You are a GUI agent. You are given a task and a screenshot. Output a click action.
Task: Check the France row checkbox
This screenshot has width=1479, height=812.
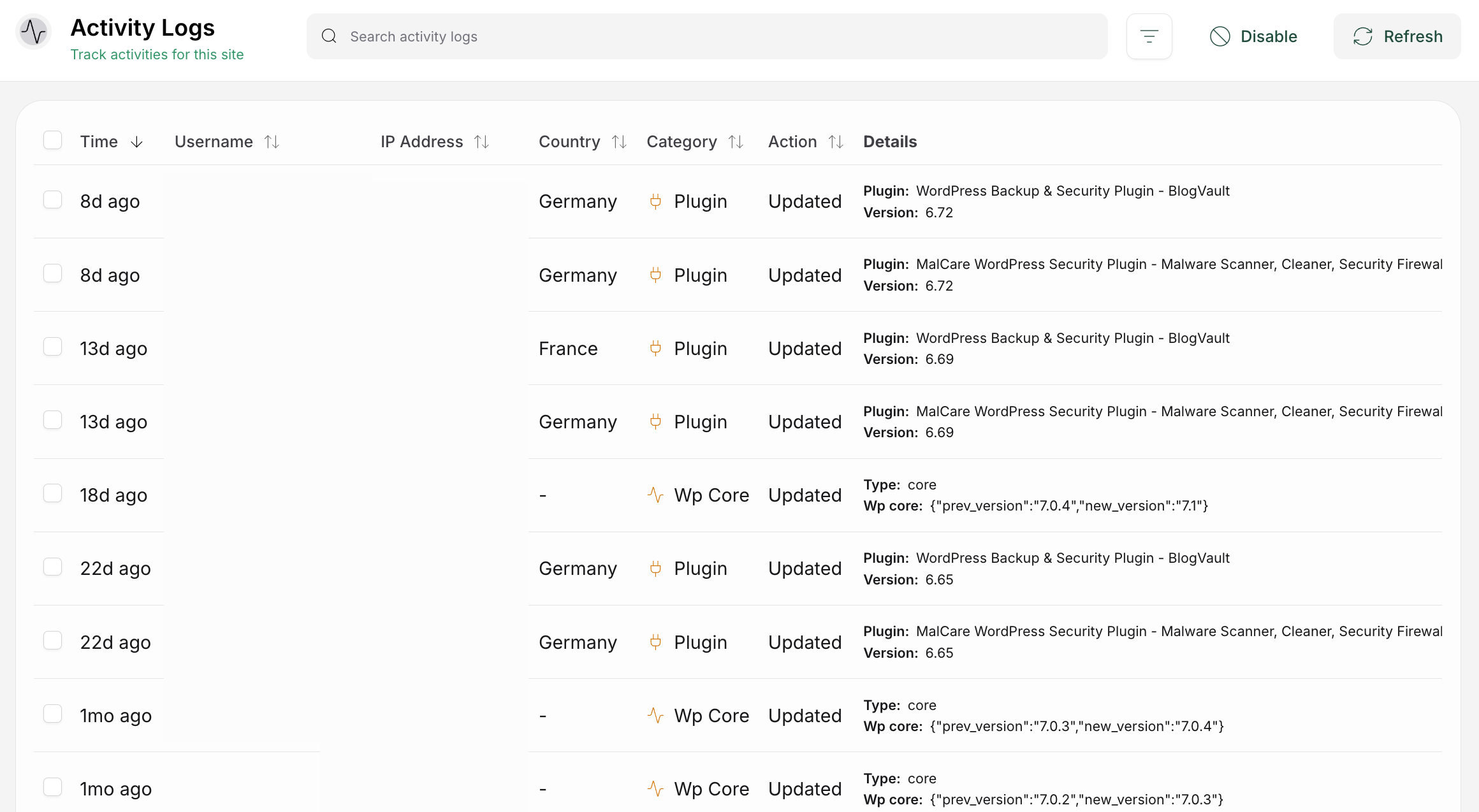52,347
